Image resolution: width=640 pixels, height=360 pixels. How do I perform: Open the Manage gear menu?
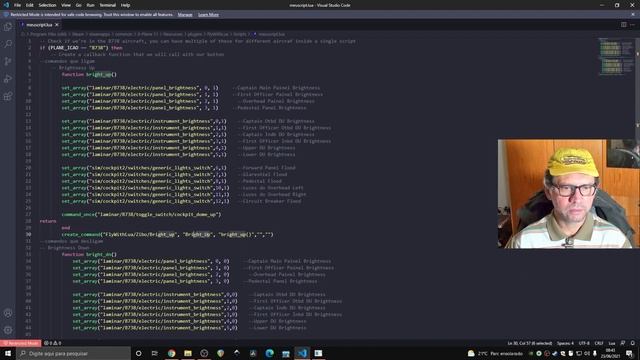tap(8, 330)
